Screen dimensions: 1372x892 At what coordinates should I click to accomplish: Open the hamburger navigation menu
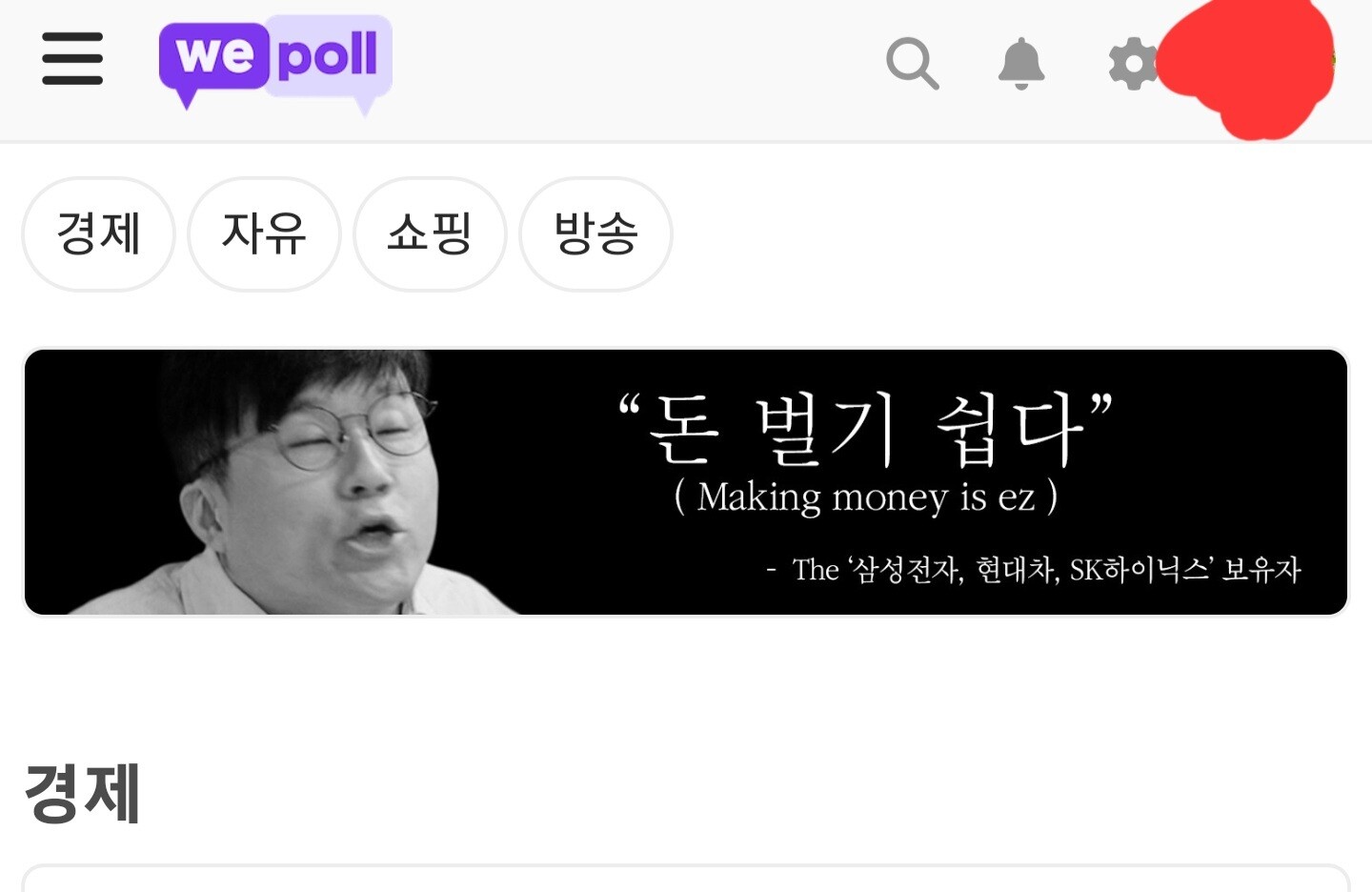72,58
